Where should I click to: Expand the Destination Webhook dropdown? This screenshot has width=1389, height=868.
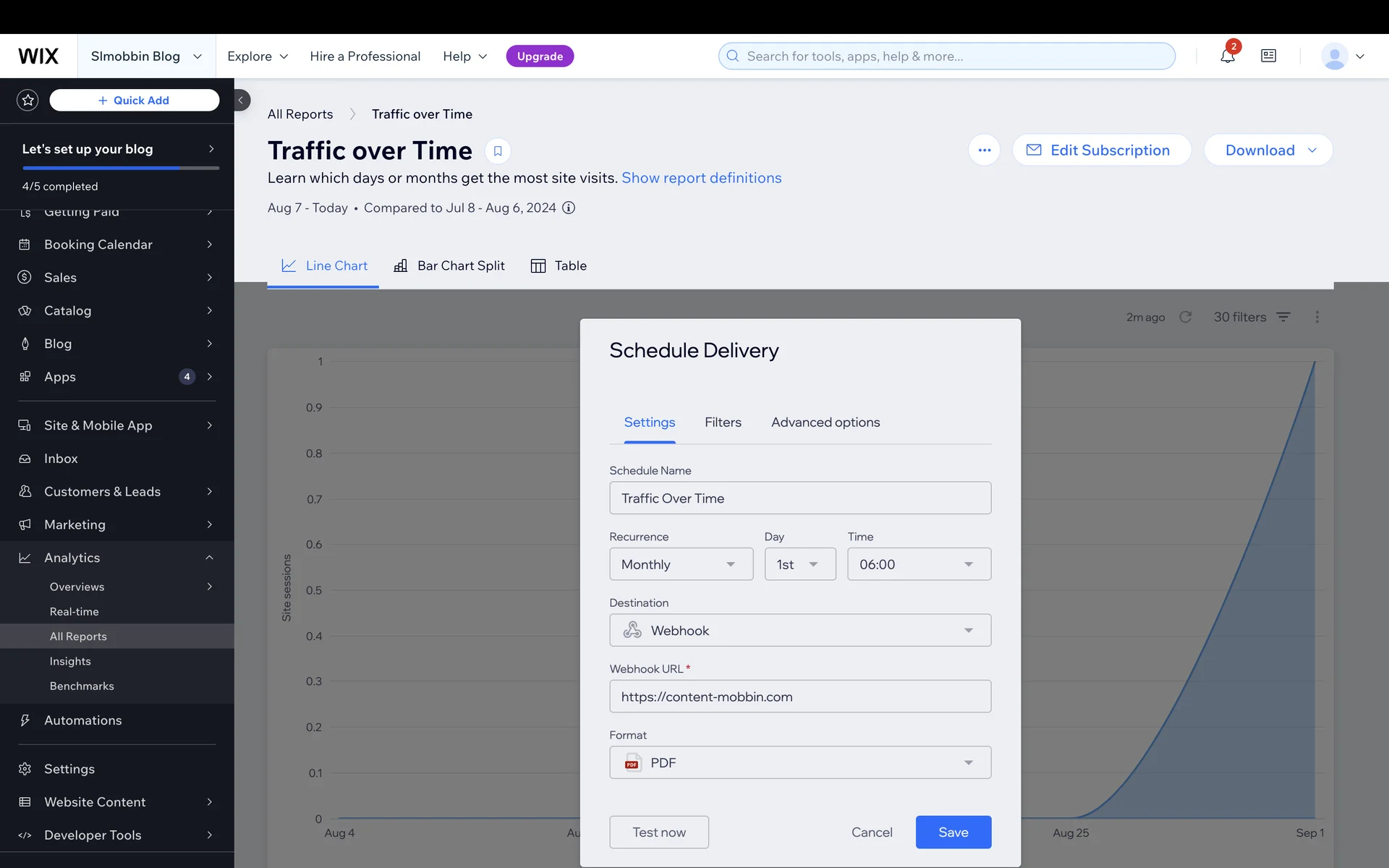(799, 631)
